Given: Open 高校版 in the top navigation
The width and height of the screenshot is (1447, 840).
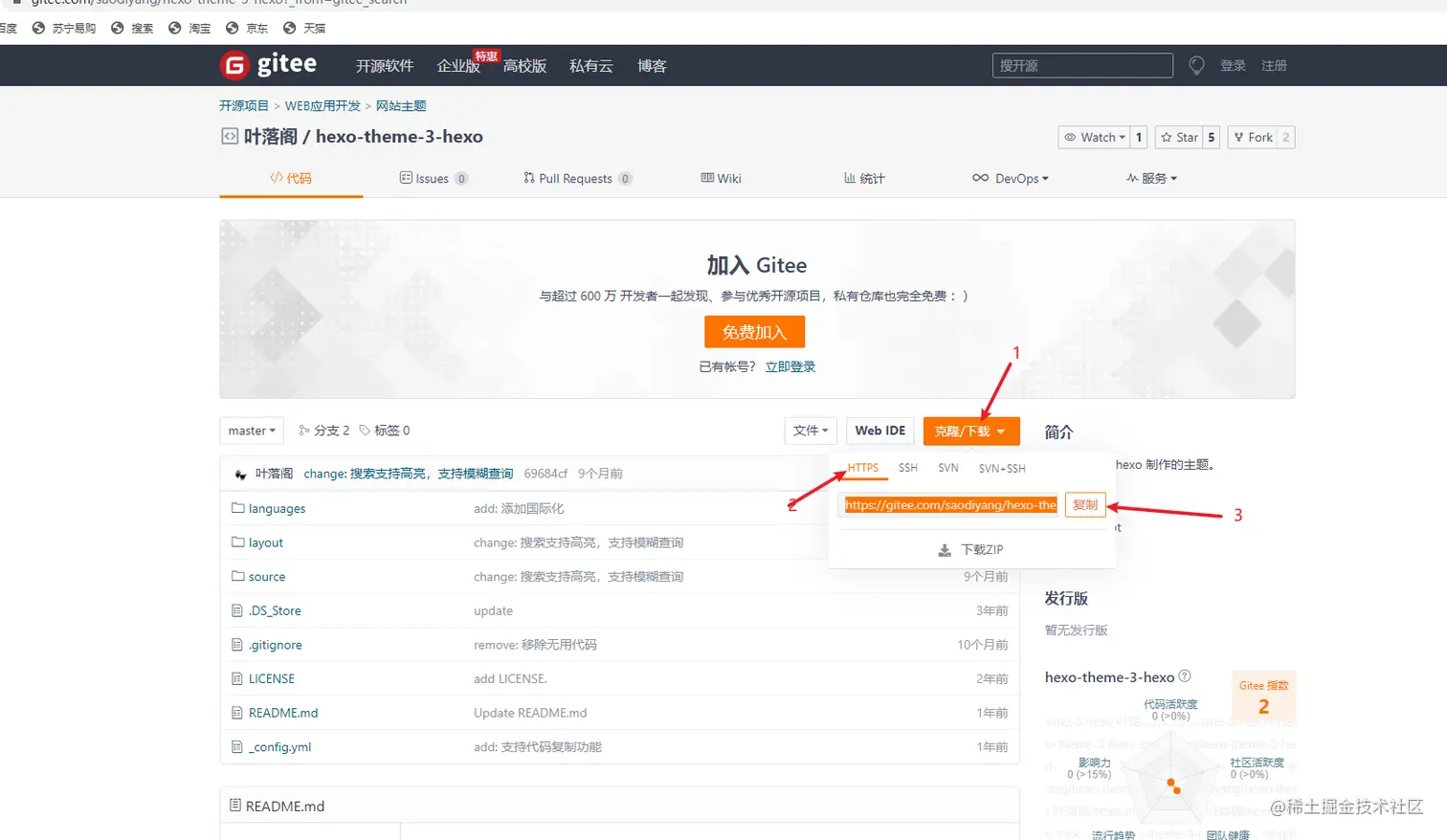Looking at the screenshot, I should click(524, 65).
